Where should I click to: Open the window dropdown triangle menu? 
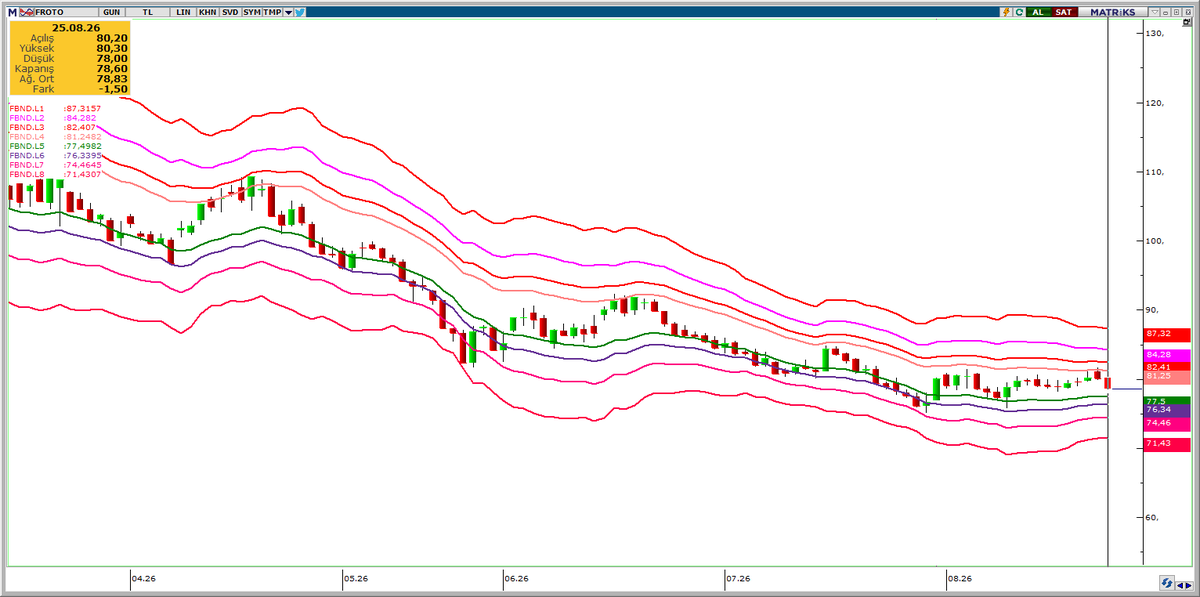[1155, 12]
